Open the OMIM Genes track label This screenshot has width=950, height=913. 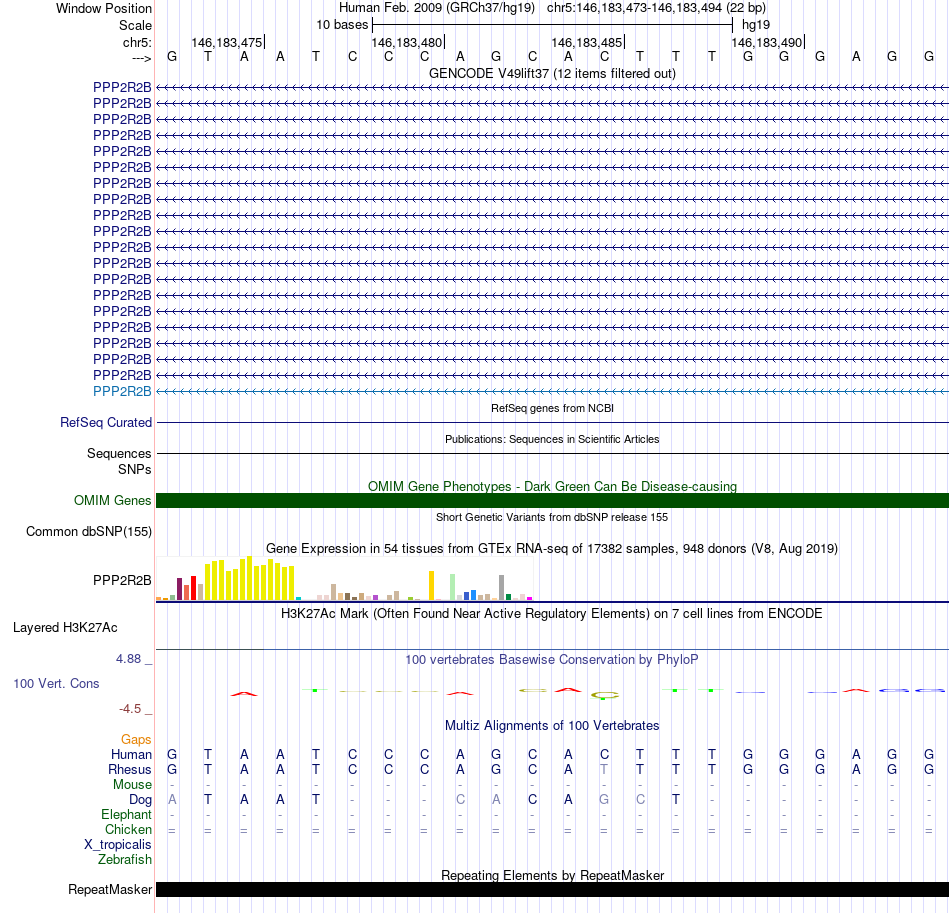[112, 500]
